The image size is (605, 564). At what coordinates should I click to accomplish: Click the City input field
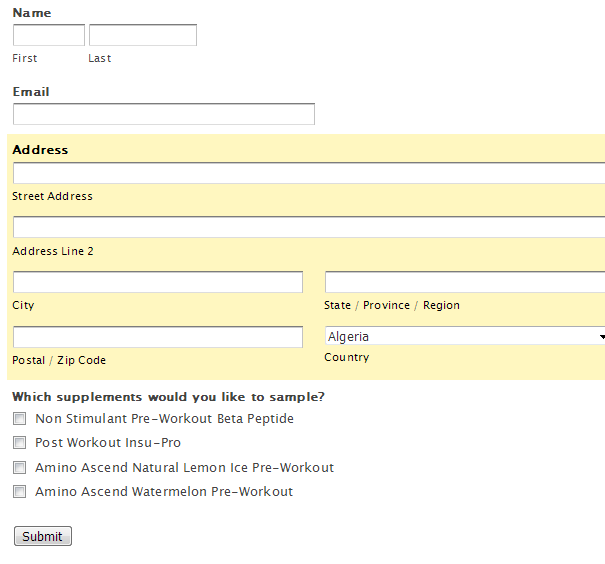(x=158, y=282)
